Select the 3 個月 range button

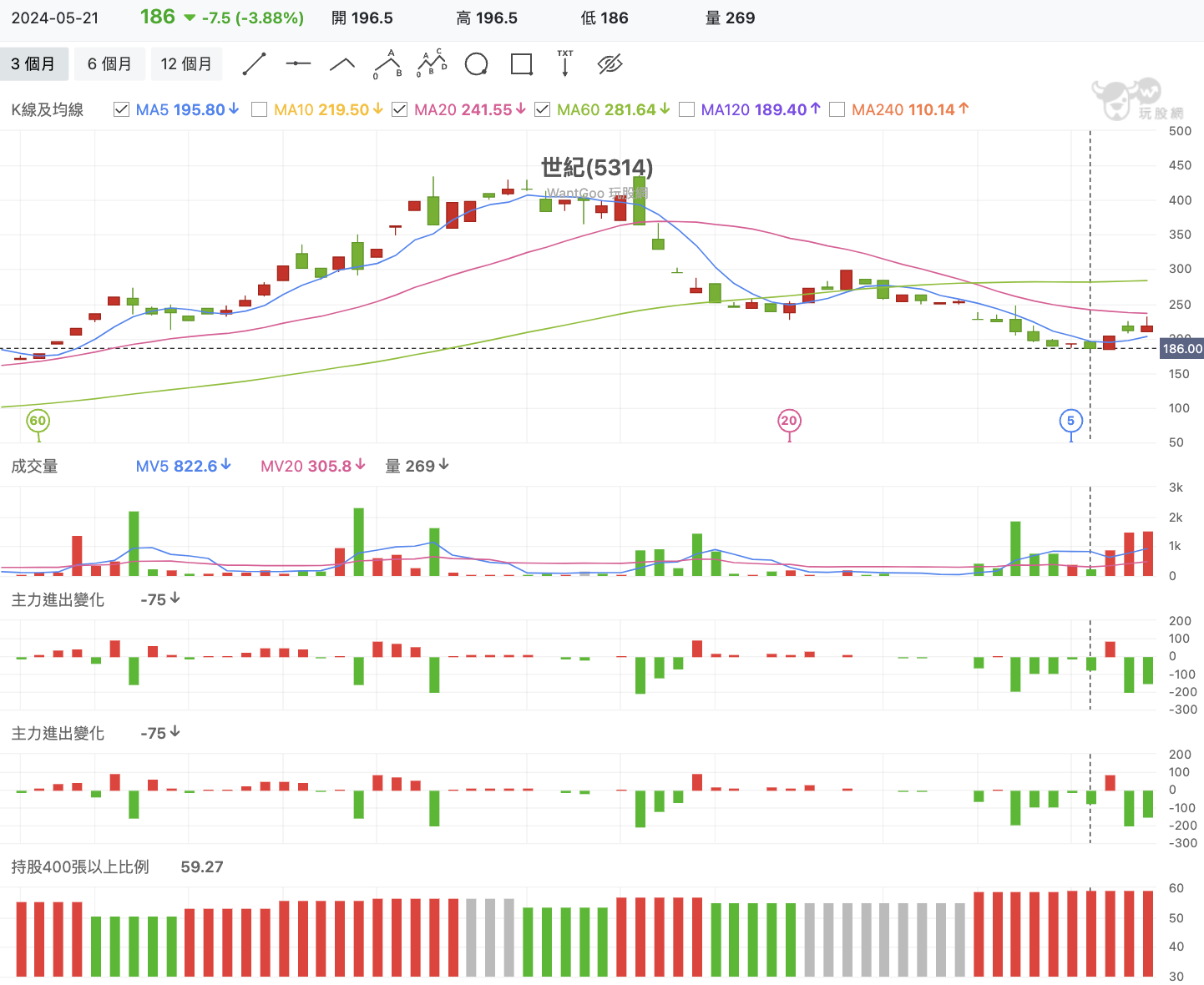tap(33, 64)
